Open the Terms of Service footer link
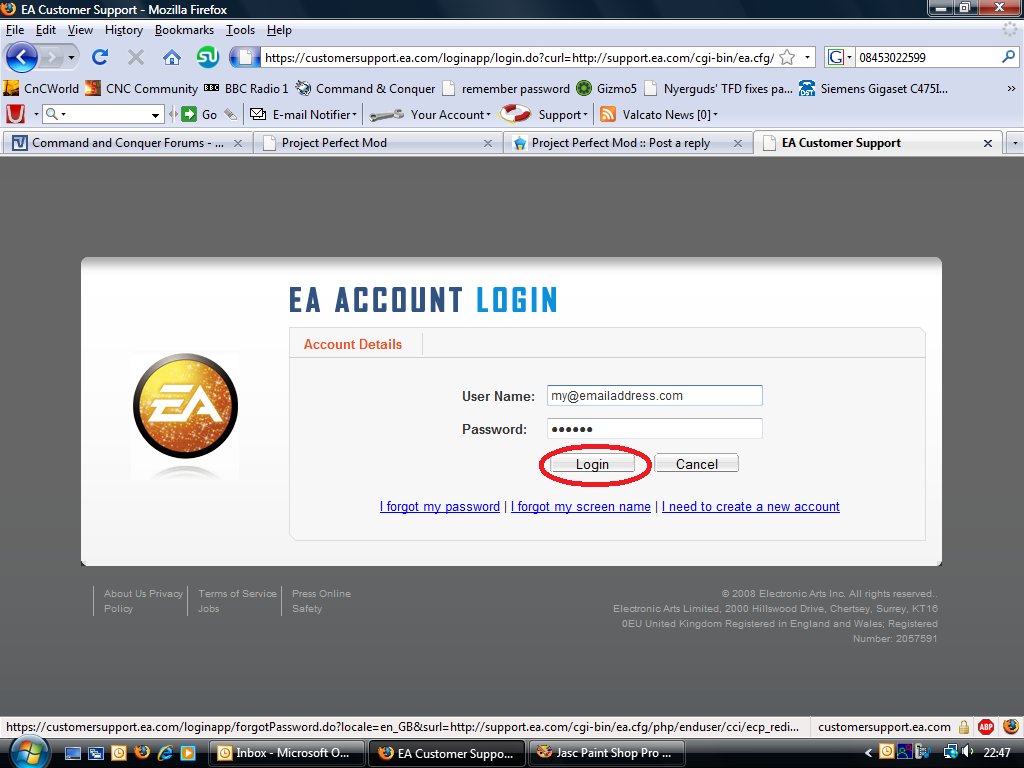 point(237,593)
